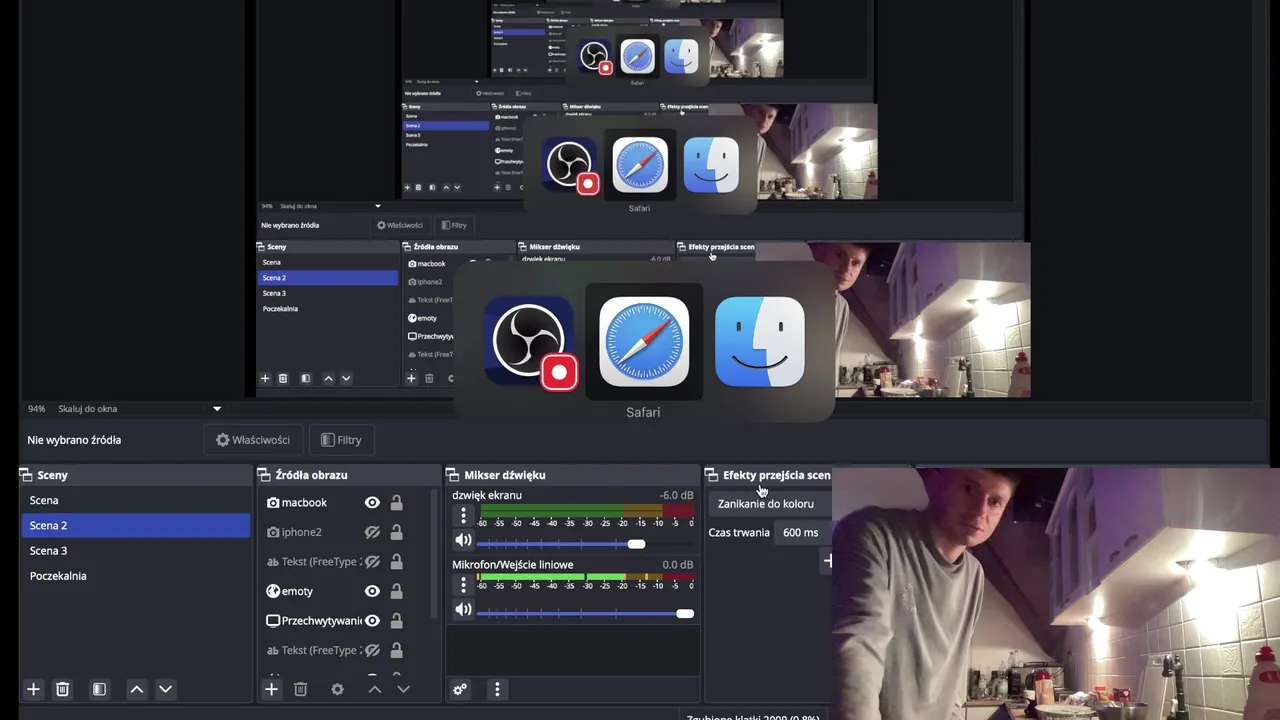Click the Źródła obrazu list scrollbar
This screenshot has width=1280, height=720.
pos(434,555)
